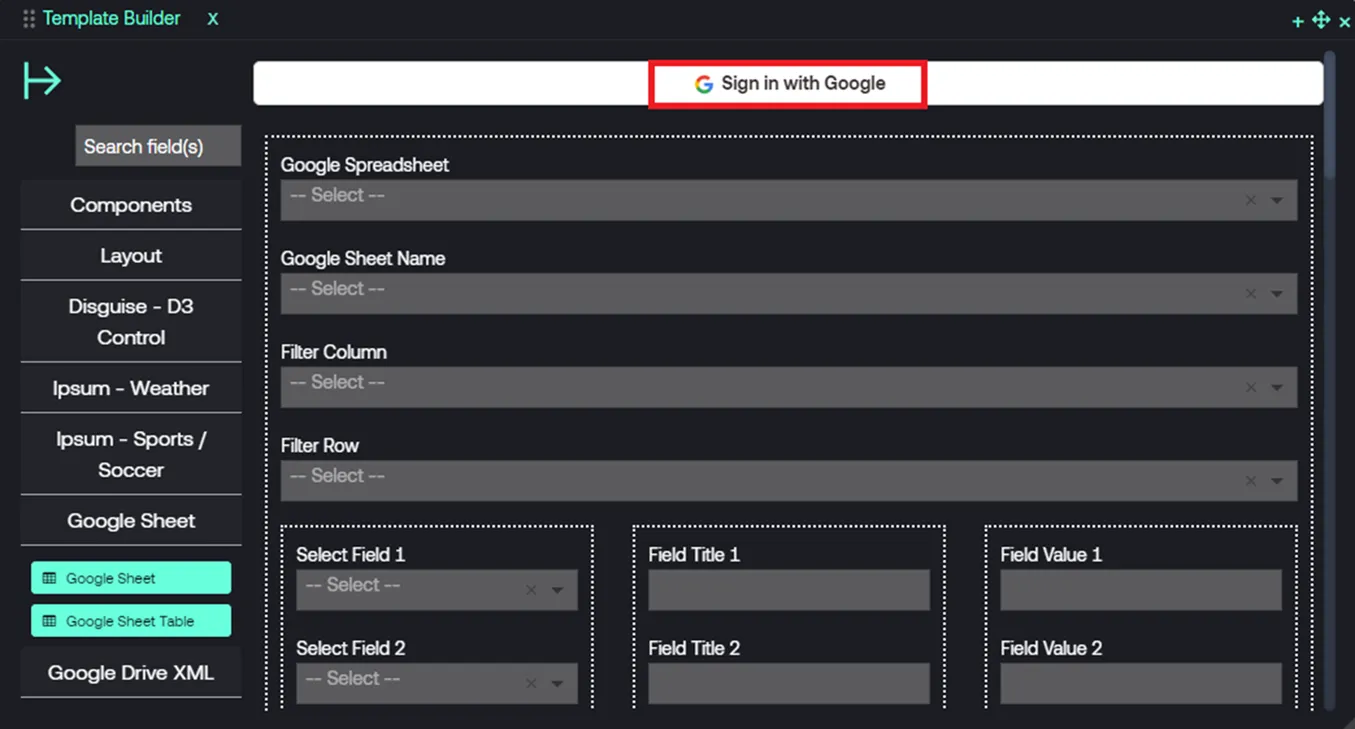Screen dimensions: 1355x729
Task: Expand the Google Sheet Name dropdown
Action: pyautogui.click(x=1277, y=294)
